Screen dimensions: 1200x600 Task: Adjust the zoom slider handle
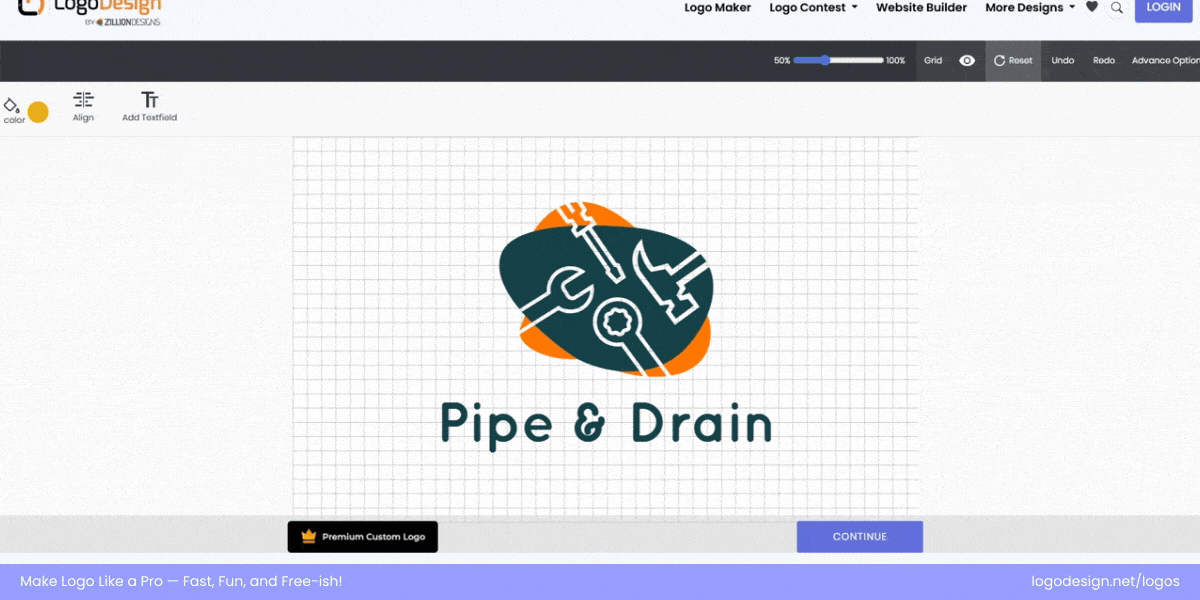826,60
